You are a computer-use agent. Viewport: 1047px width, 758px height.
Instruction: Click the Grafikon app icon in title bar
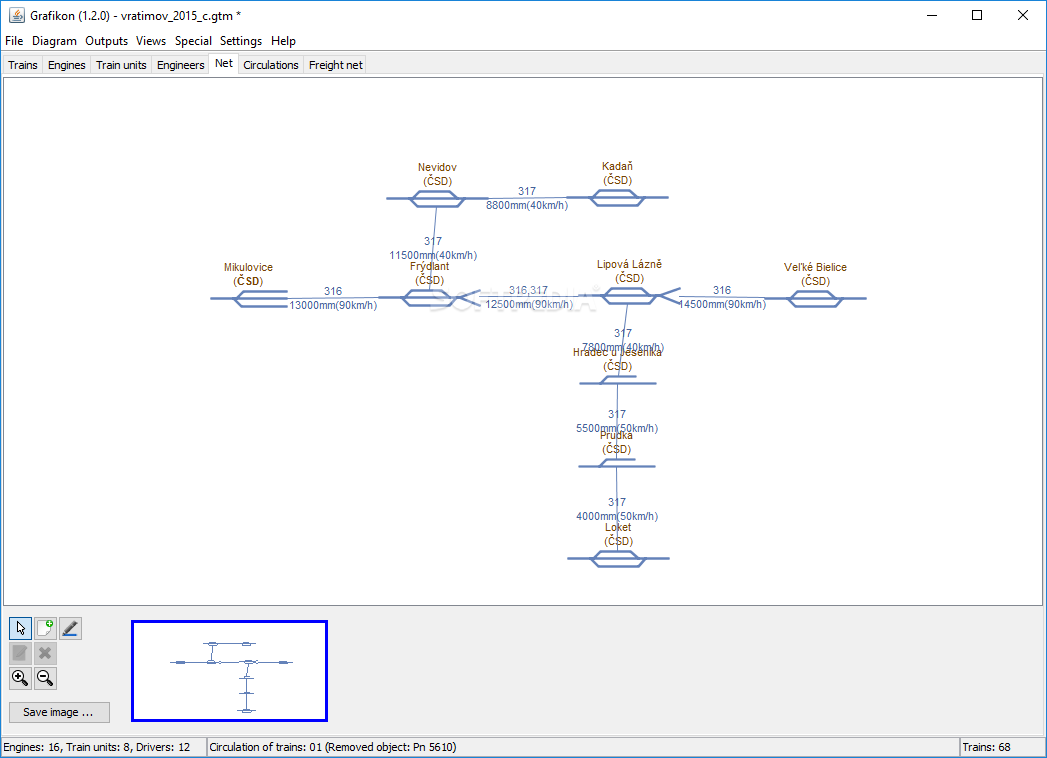click(16, 15)
